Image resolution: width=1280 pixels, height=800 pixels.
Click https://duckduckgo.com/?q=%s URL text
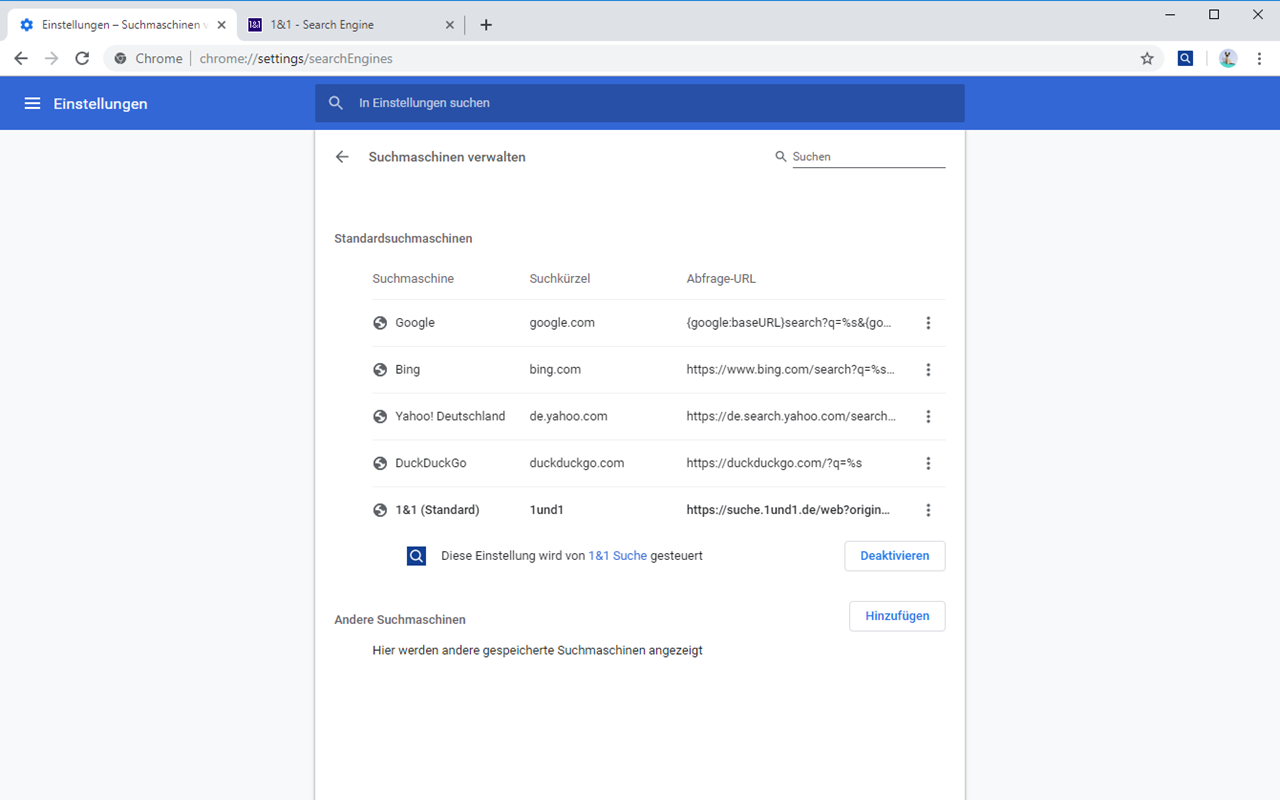[774, 463]
